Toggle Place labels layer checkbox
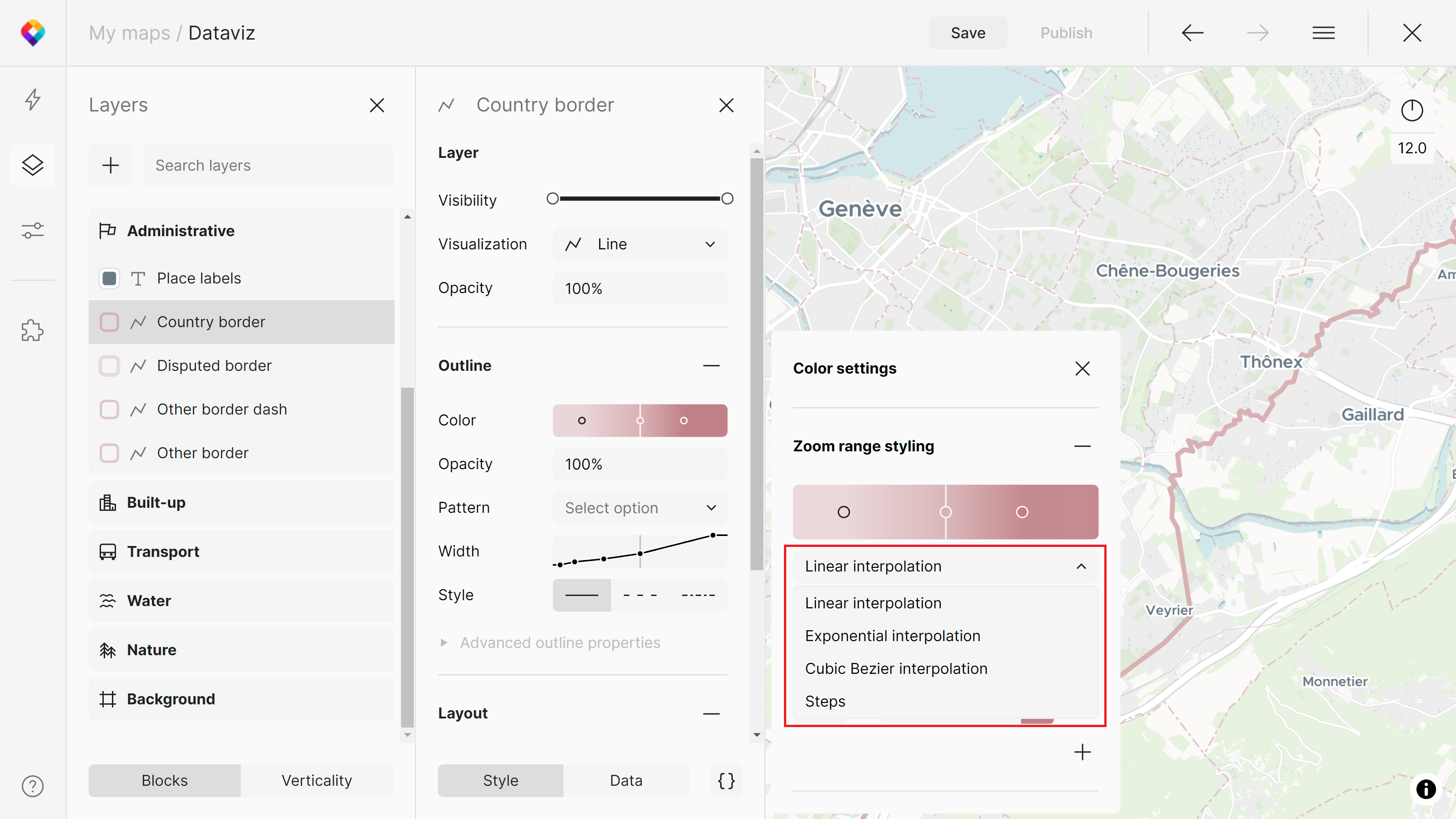1456x819 pixels. [x=109, y=278]
